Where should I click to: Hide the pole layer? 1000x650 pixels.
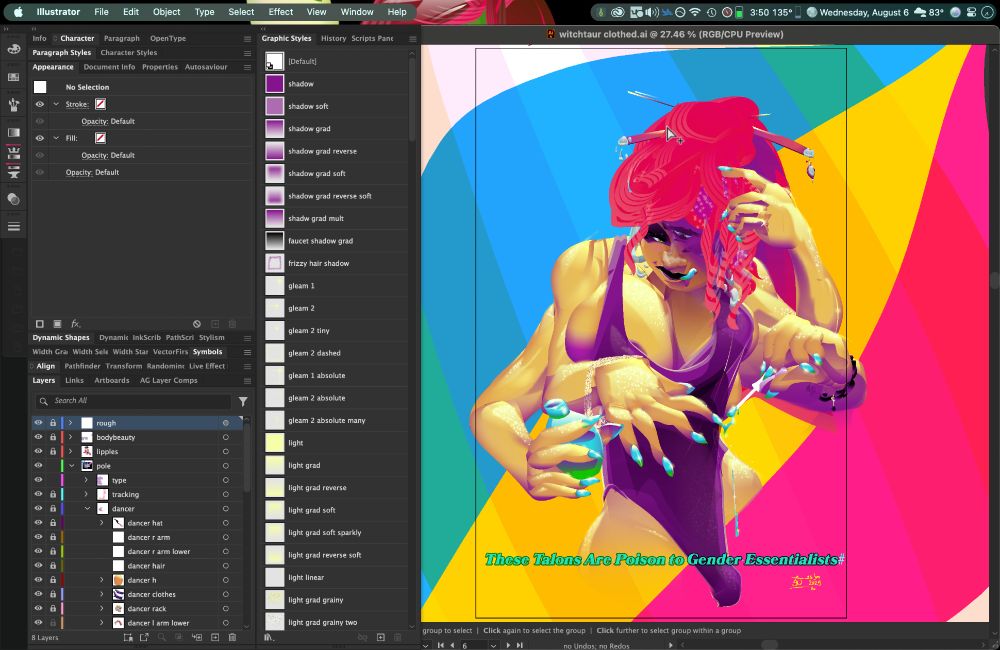pos(38,466)
